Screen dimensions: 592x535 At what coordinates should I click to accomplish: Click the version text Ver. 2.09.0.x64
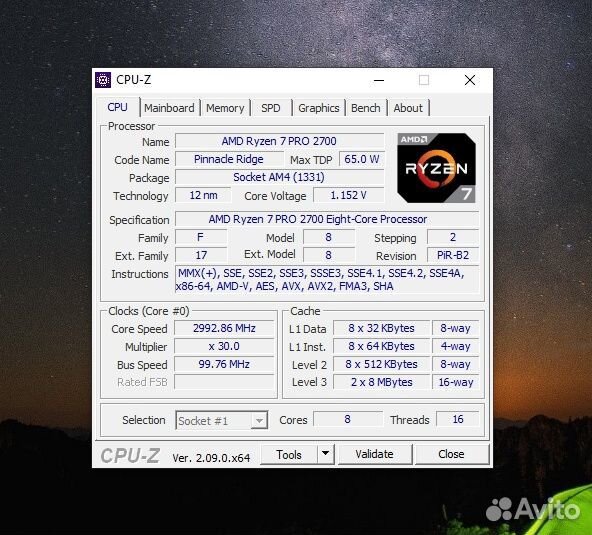pyautogui.click(x=211, y=458)
